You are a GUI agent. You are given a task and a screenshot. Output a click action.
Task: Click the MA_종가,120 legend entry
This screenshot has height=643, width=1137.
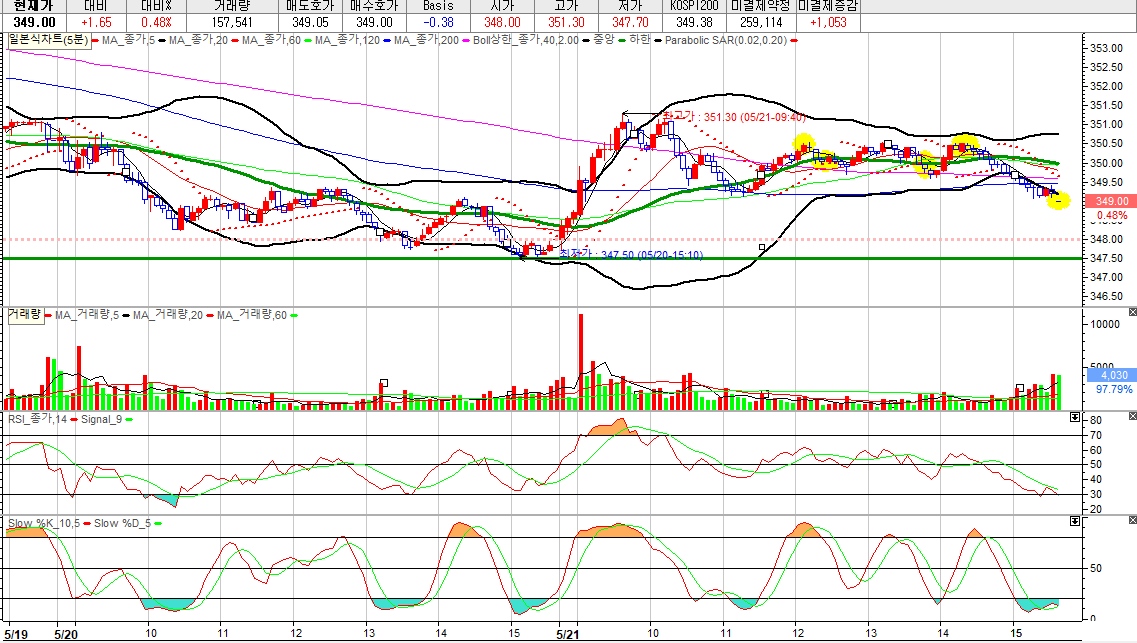coord(347,41)
